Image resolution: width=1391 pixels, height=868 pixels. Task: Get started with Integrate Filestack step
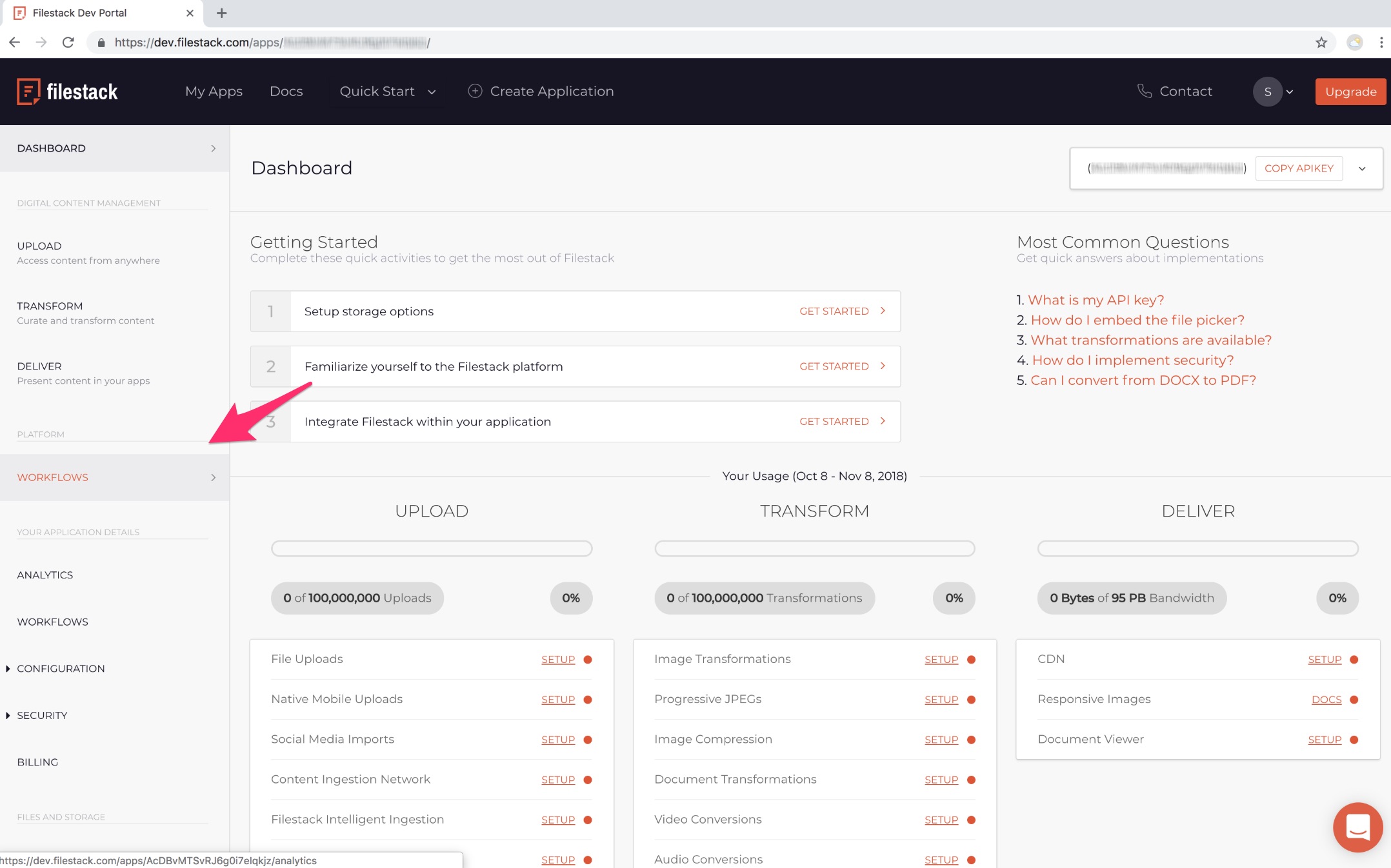click(x=843, y=422)
